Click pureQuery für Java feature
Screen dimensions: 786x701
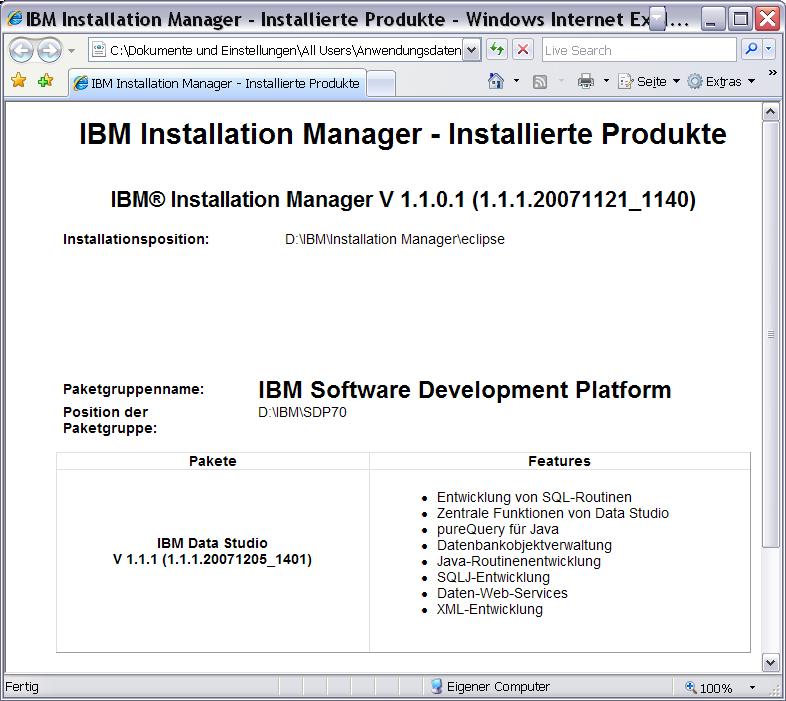pyautogui.click(x=497, y=529)
